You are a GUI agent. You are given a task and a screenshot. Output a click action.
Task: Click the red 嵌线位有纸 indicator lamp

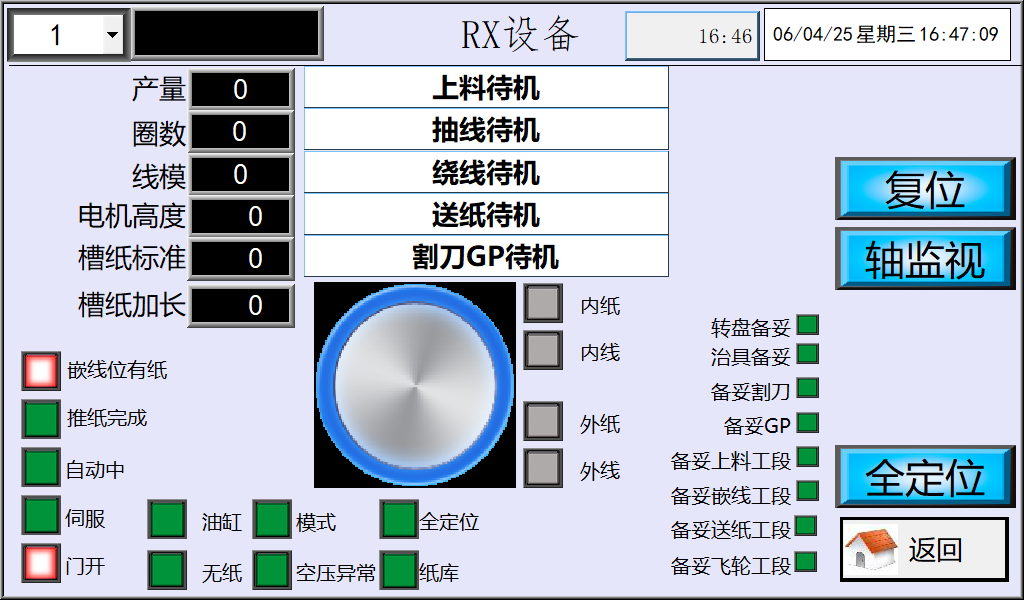[41, 371]
